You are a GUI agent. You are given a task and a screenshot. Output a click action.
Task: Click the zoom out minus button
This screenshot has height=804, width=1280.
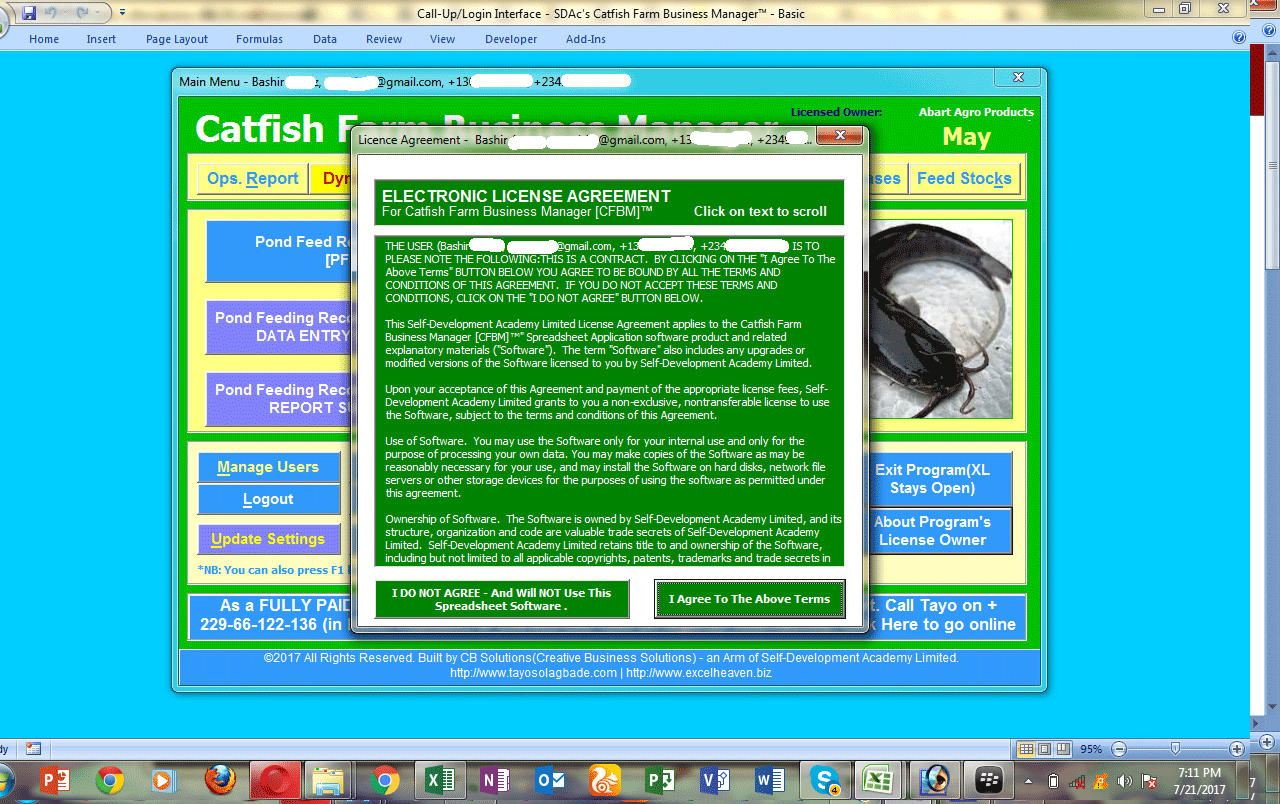1119,749
